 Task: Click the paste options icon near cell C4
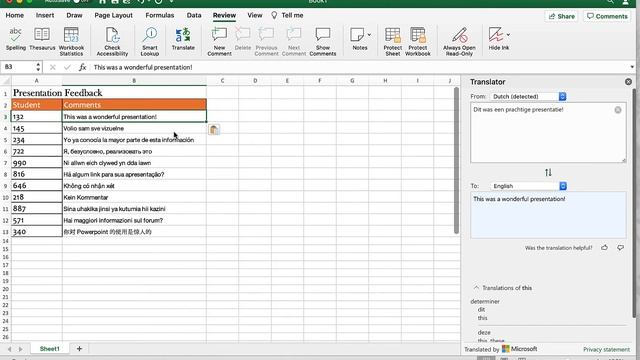point(214,129)
